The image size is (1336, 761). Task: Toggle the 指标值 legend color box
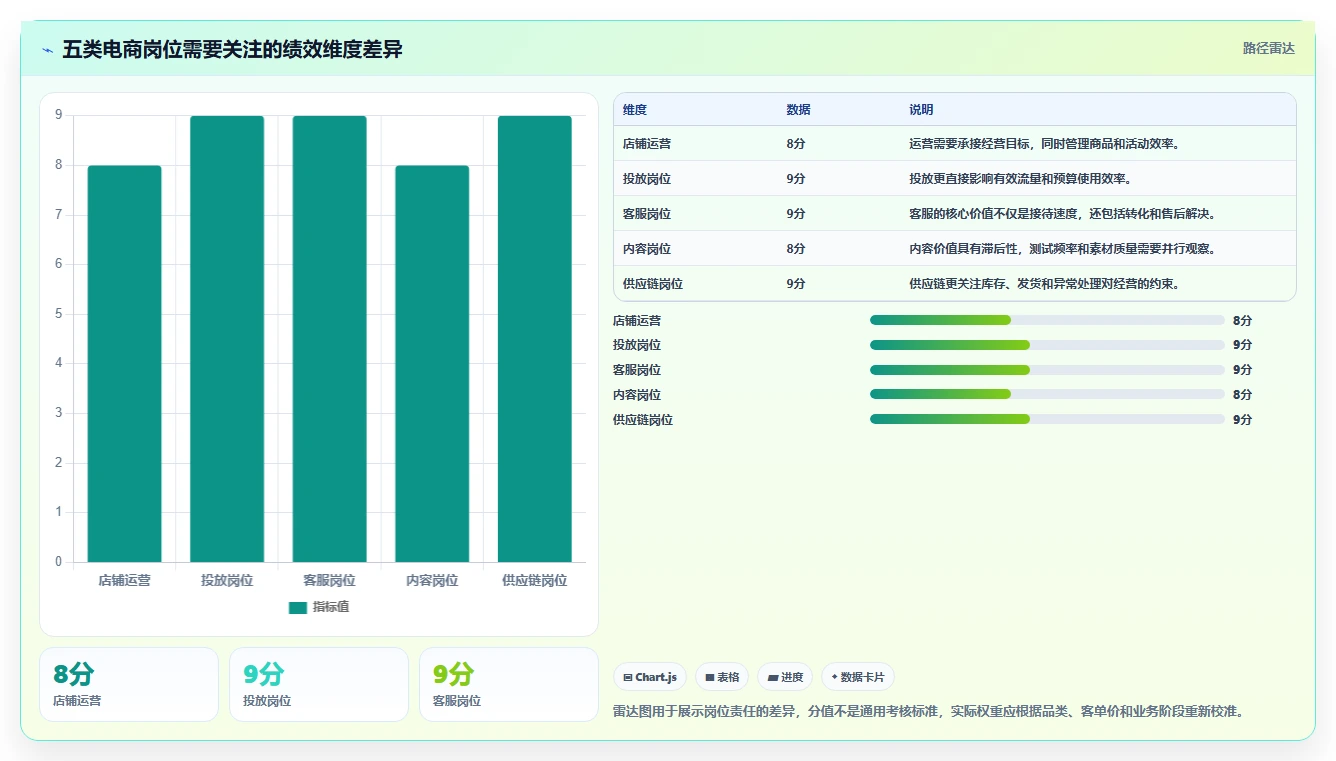coord(298,607)
